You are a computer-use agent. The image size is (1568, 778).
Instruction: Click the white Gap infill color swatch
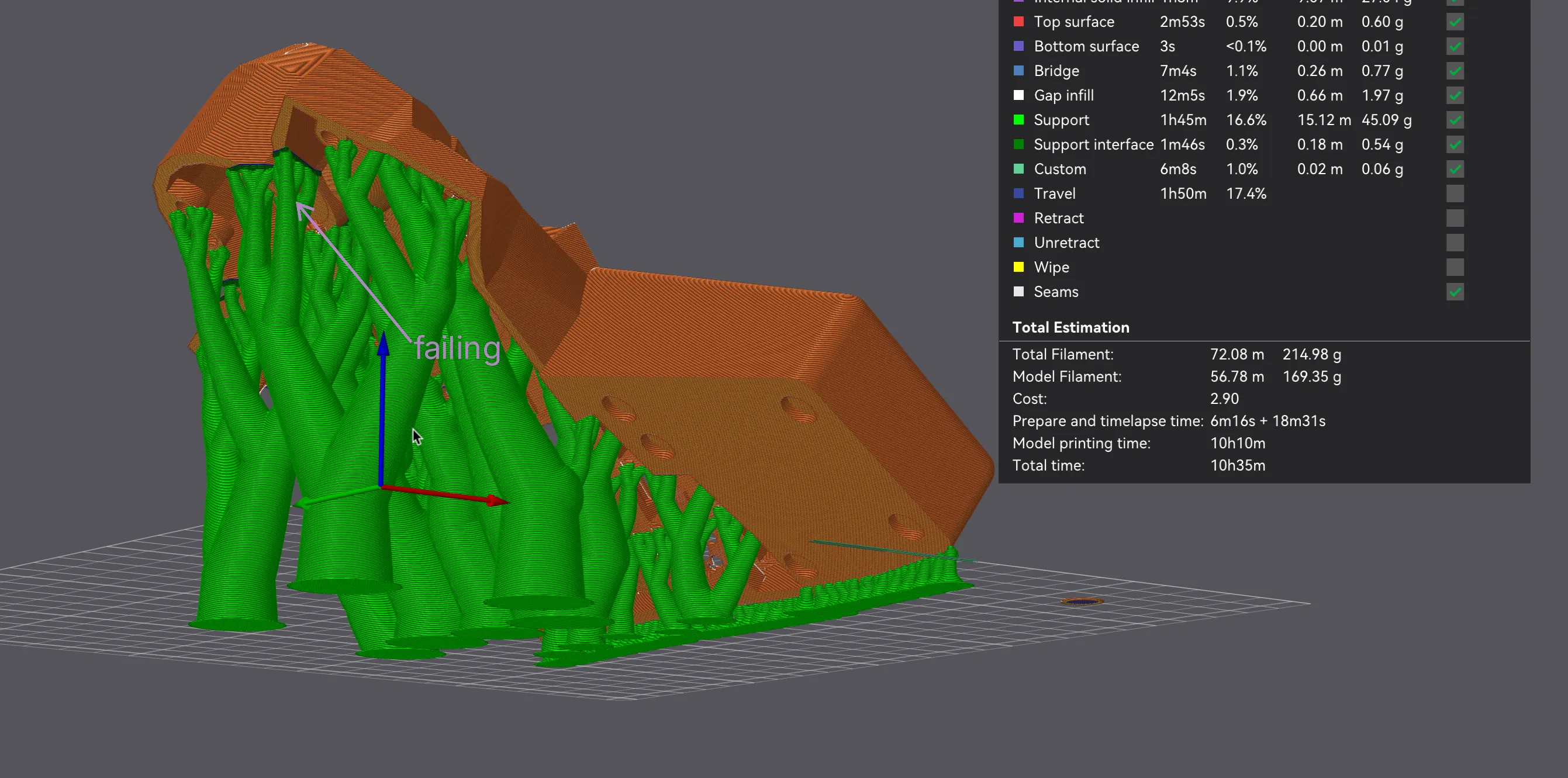click(1019, 95)
